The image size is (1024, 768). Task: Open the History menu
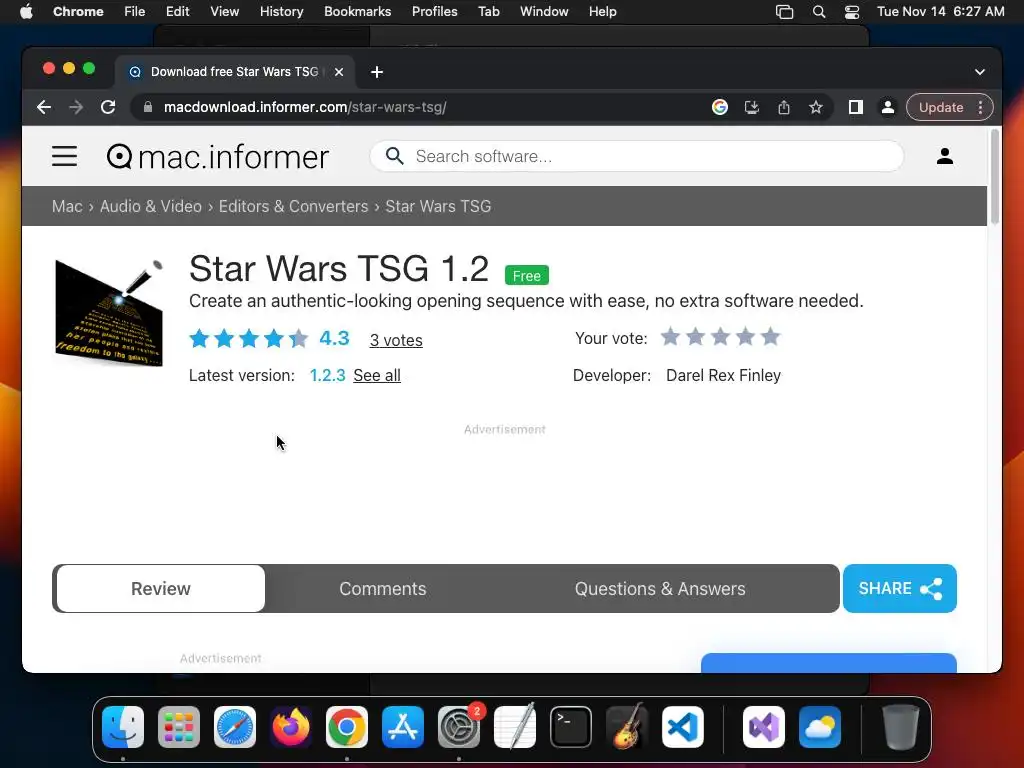[x=281, y=12]
